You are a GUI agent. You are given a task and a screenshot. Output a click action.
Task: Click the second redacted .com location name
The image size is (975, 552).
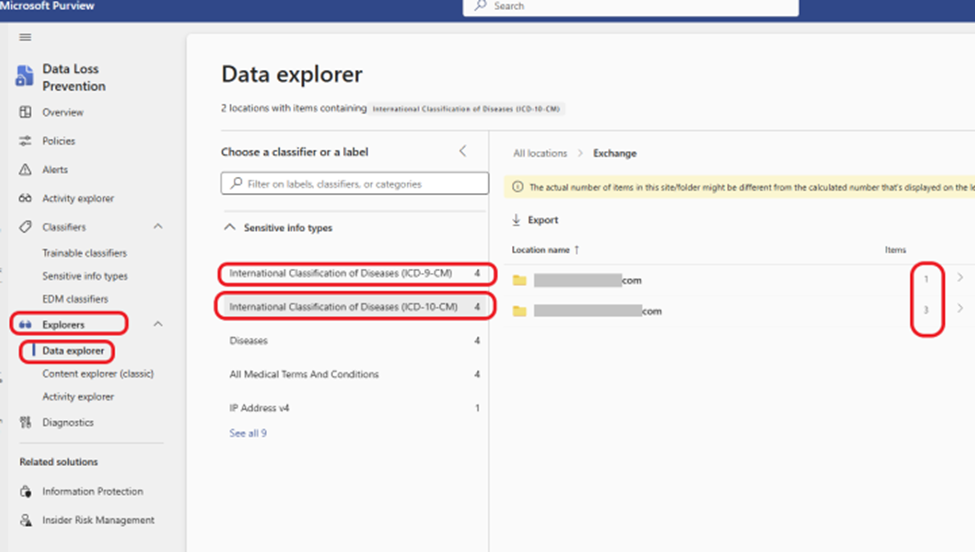[598, 311]
